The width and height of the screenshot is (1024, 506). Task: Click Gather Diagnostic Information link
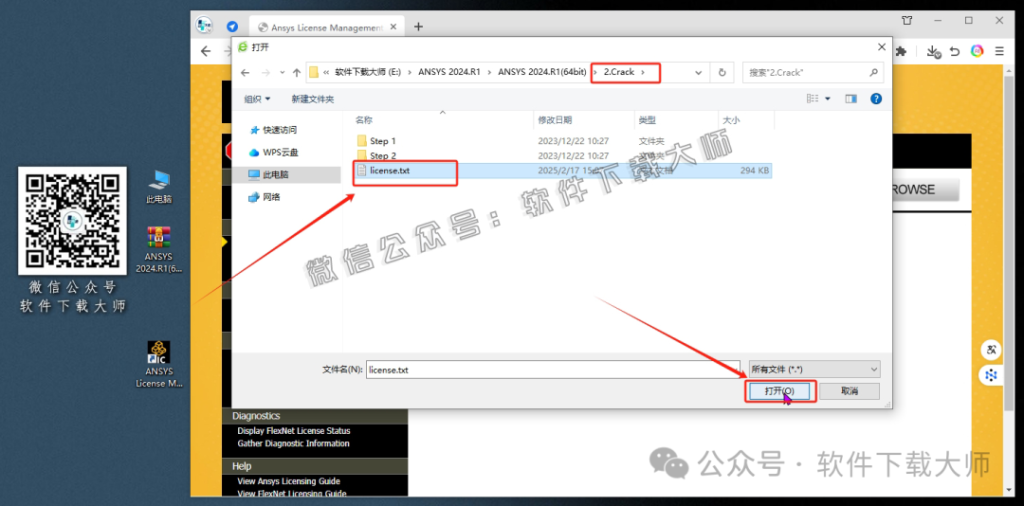click(x=293, y=443)
